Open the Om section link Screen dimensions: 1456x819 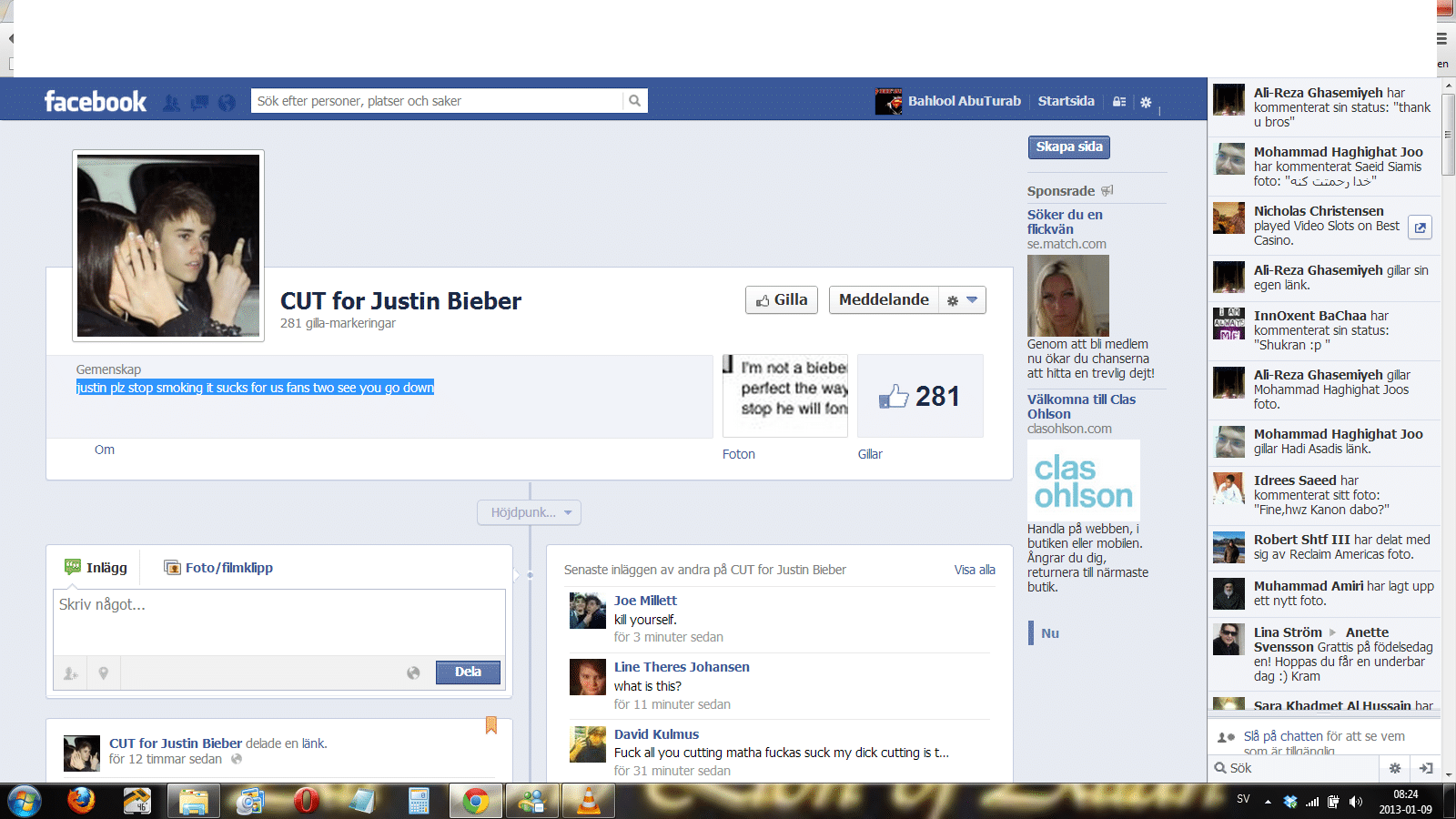coord(105,450)
